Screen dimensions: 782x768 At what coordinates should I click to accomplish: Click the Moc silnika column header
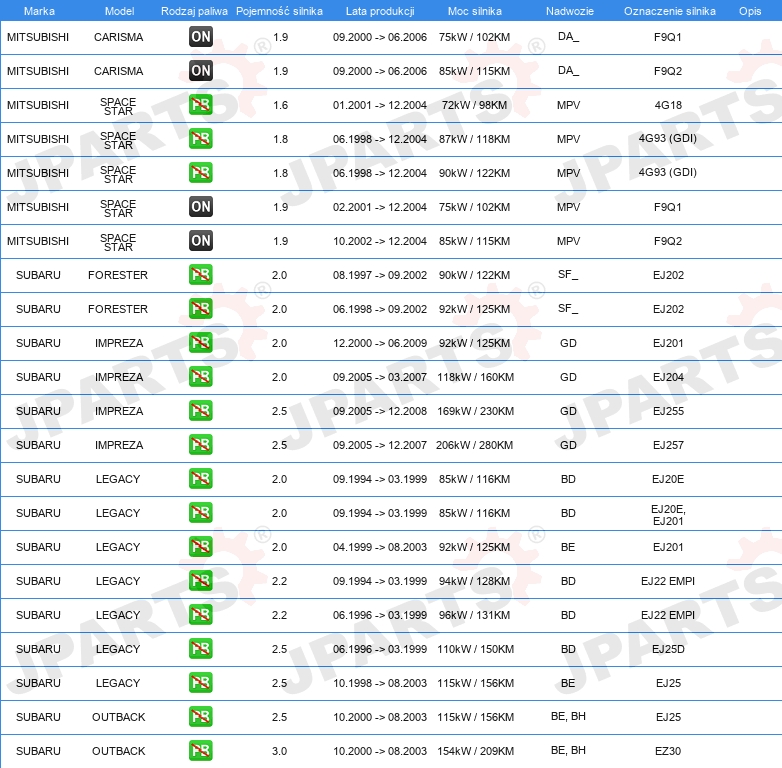click(x=474, y=11)
